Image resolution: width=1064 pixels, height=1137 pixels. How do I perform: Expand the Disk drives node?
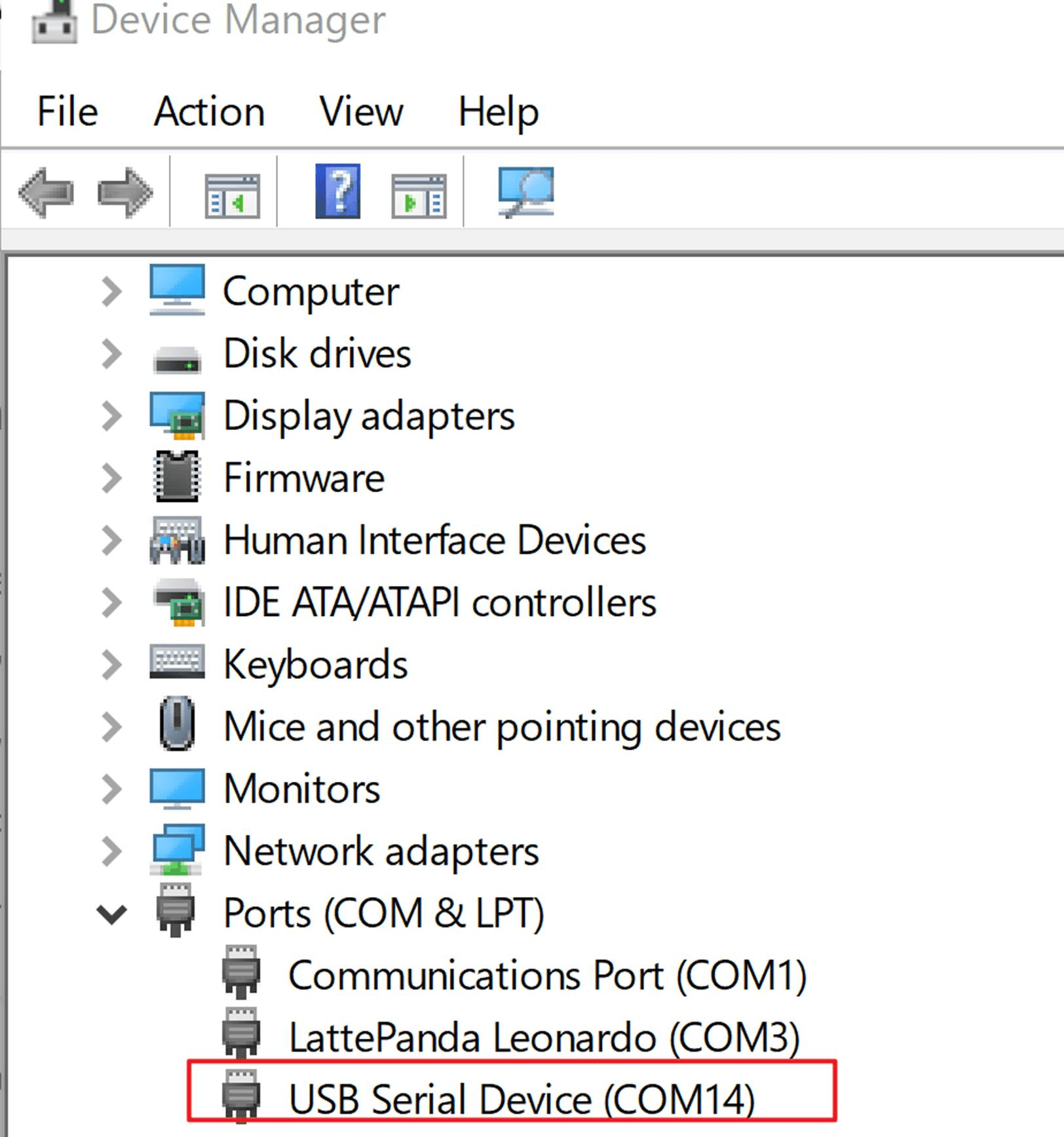(x=112, y=354)
